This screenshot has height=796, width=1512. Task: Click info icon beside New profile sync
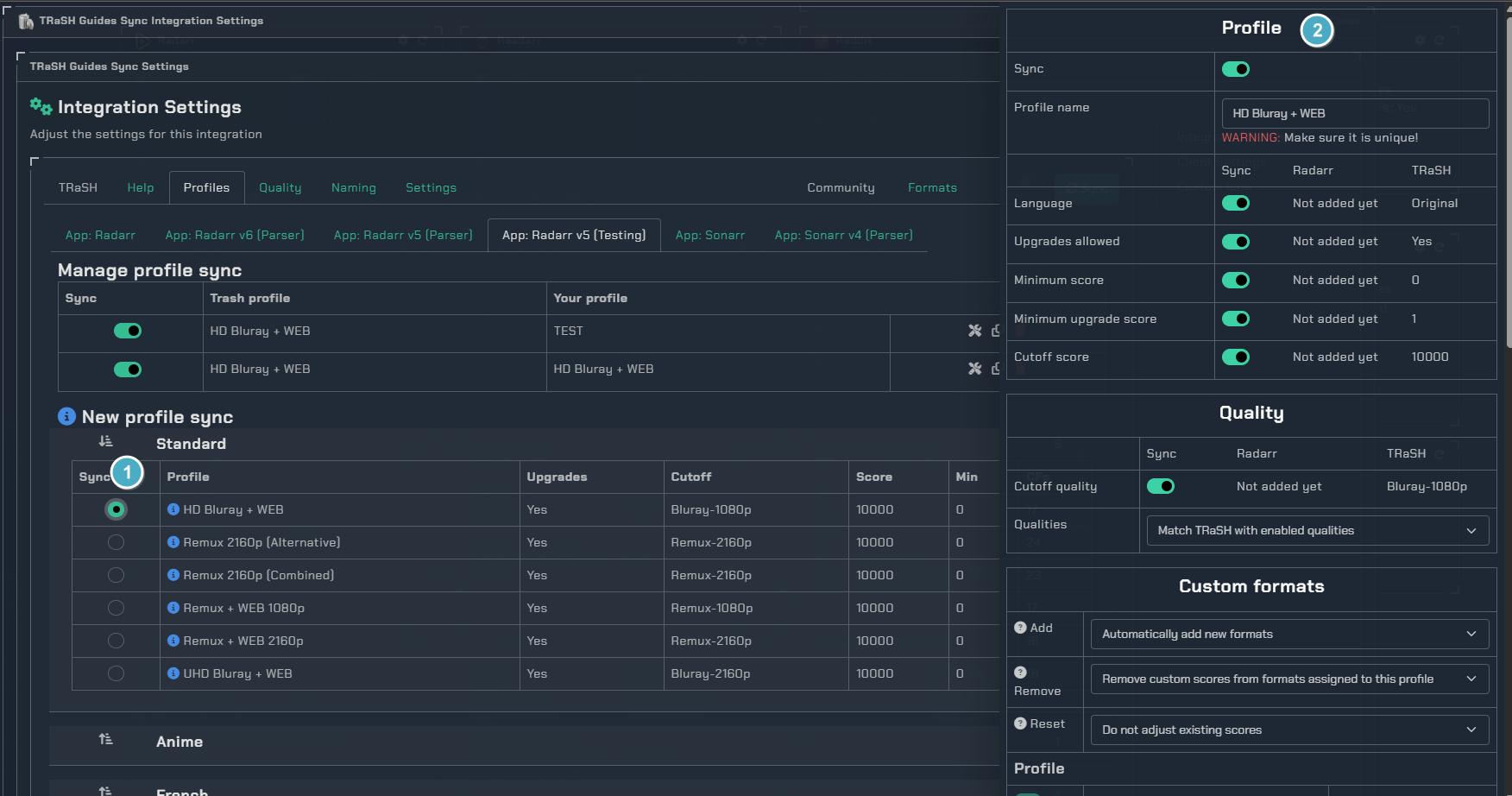(66, 416)
